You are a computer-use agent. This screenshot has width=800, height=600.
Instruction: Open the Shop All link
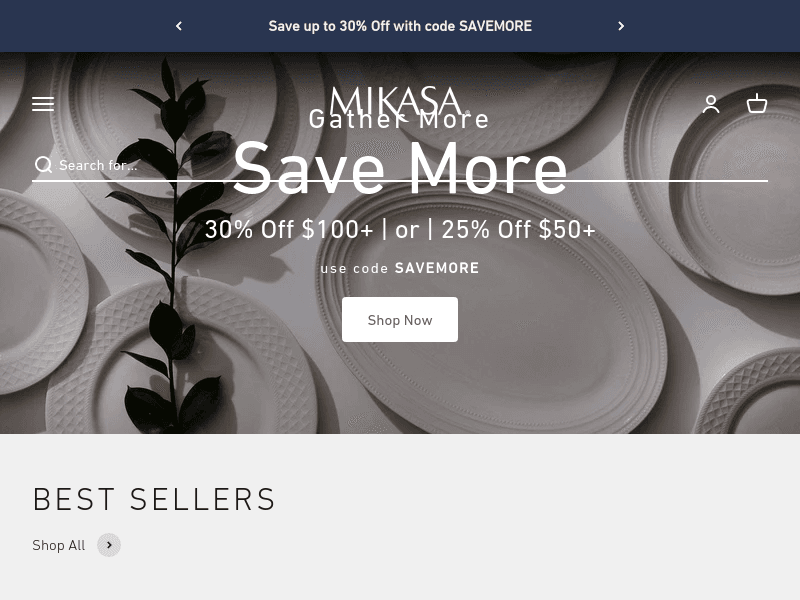[x=59, y=545]
